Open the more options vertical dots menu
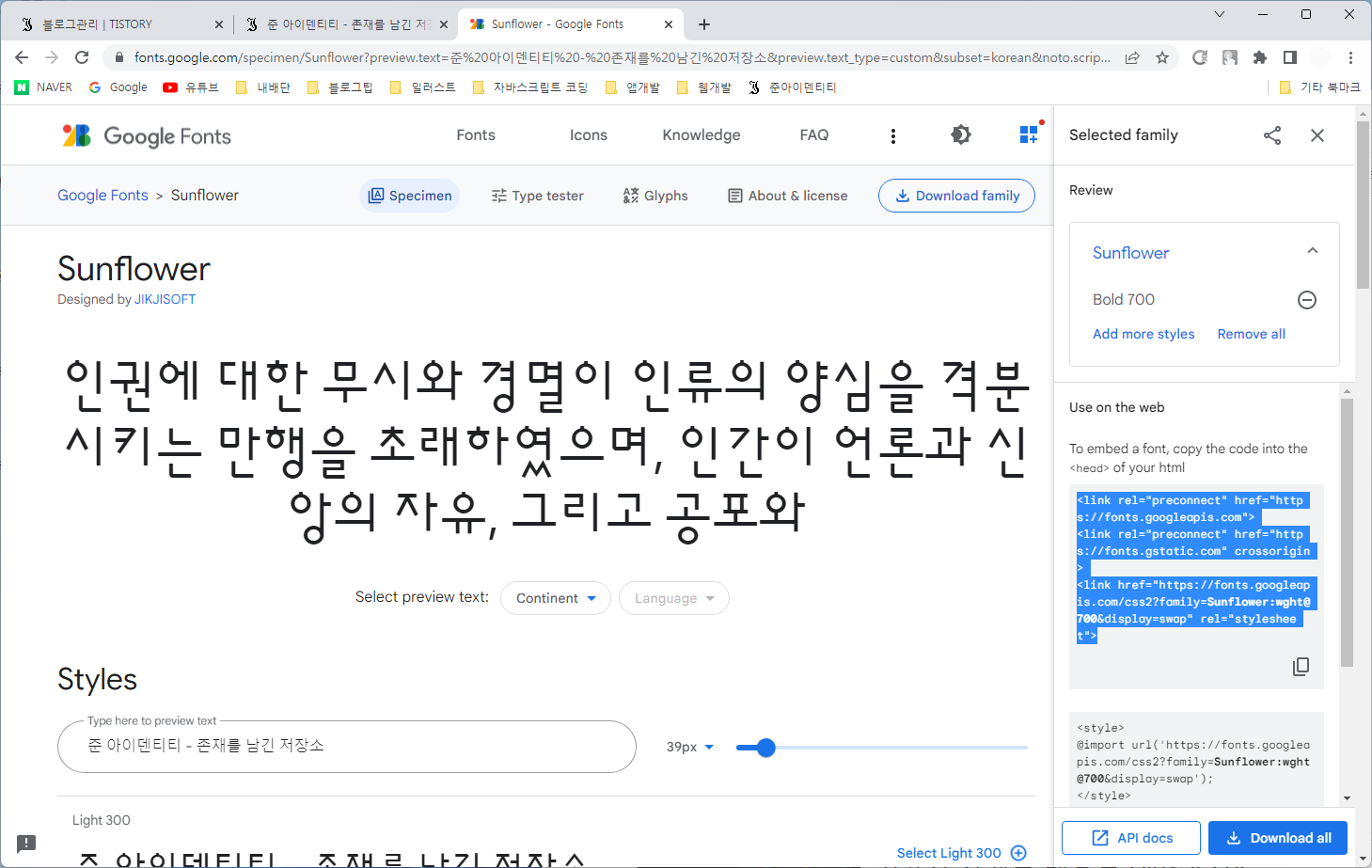The height and width of the screenshot is (868, 1372). (x=893, y=136)
